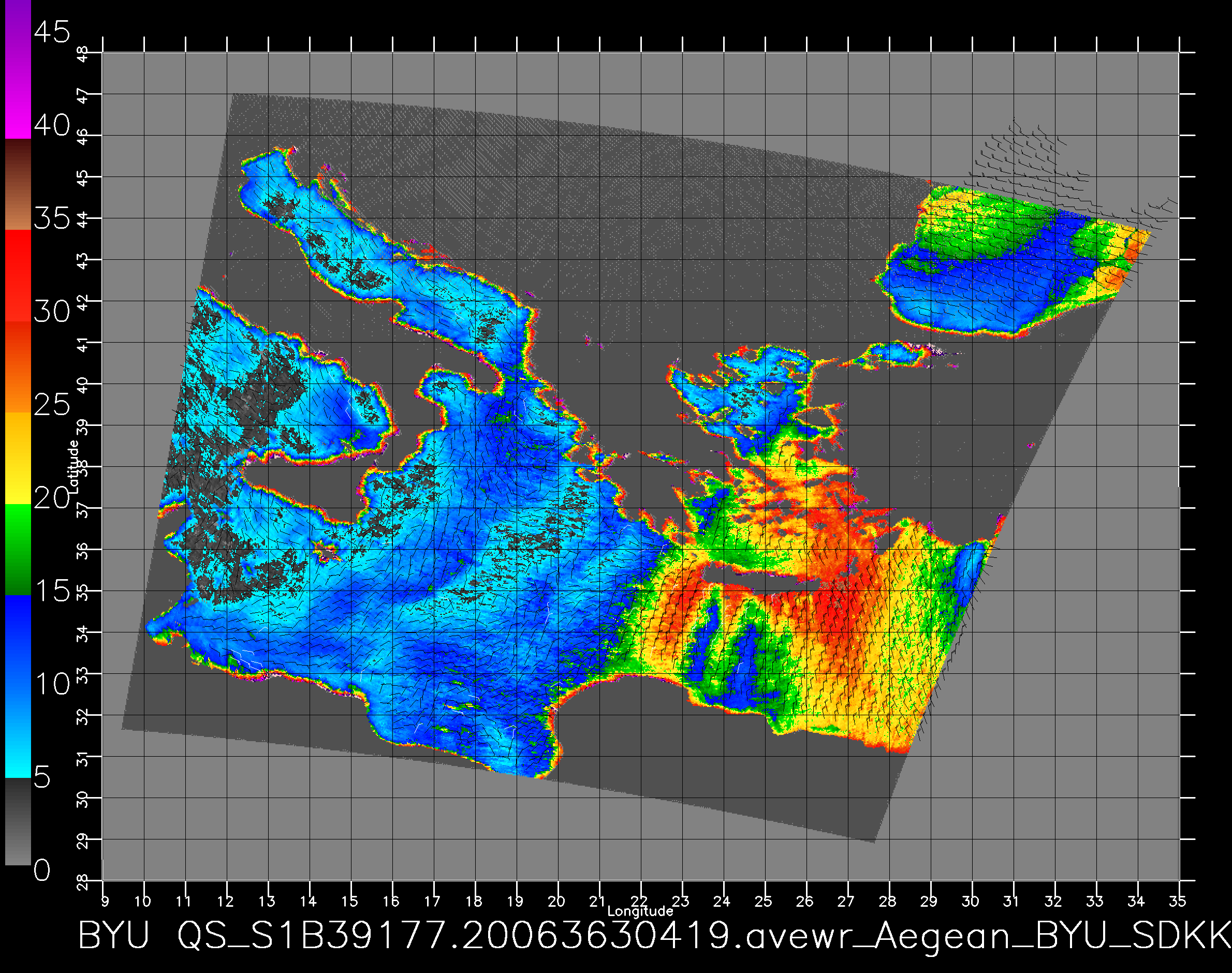The width and height of the screenshot is (1232, 973).
Task: Click longitude axis tick label 9
Action: click(105, 901)
